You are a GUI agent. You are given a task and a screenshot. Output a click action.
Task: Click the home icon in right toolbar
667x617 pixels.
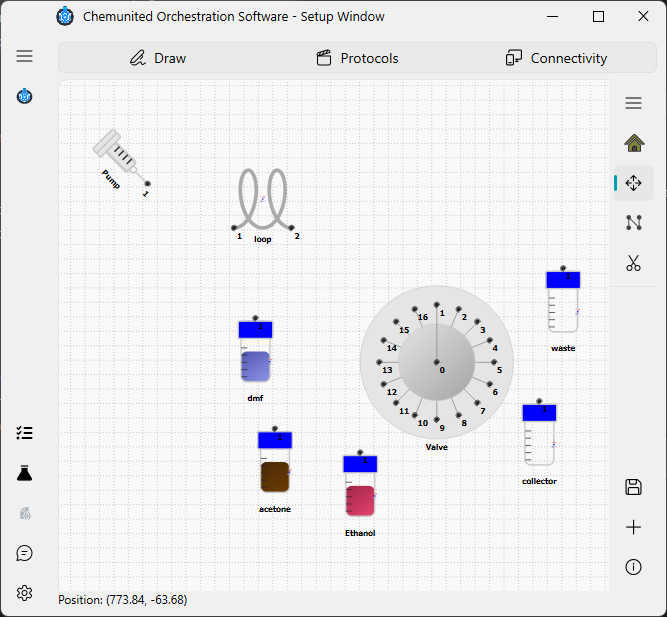[634, 143]
